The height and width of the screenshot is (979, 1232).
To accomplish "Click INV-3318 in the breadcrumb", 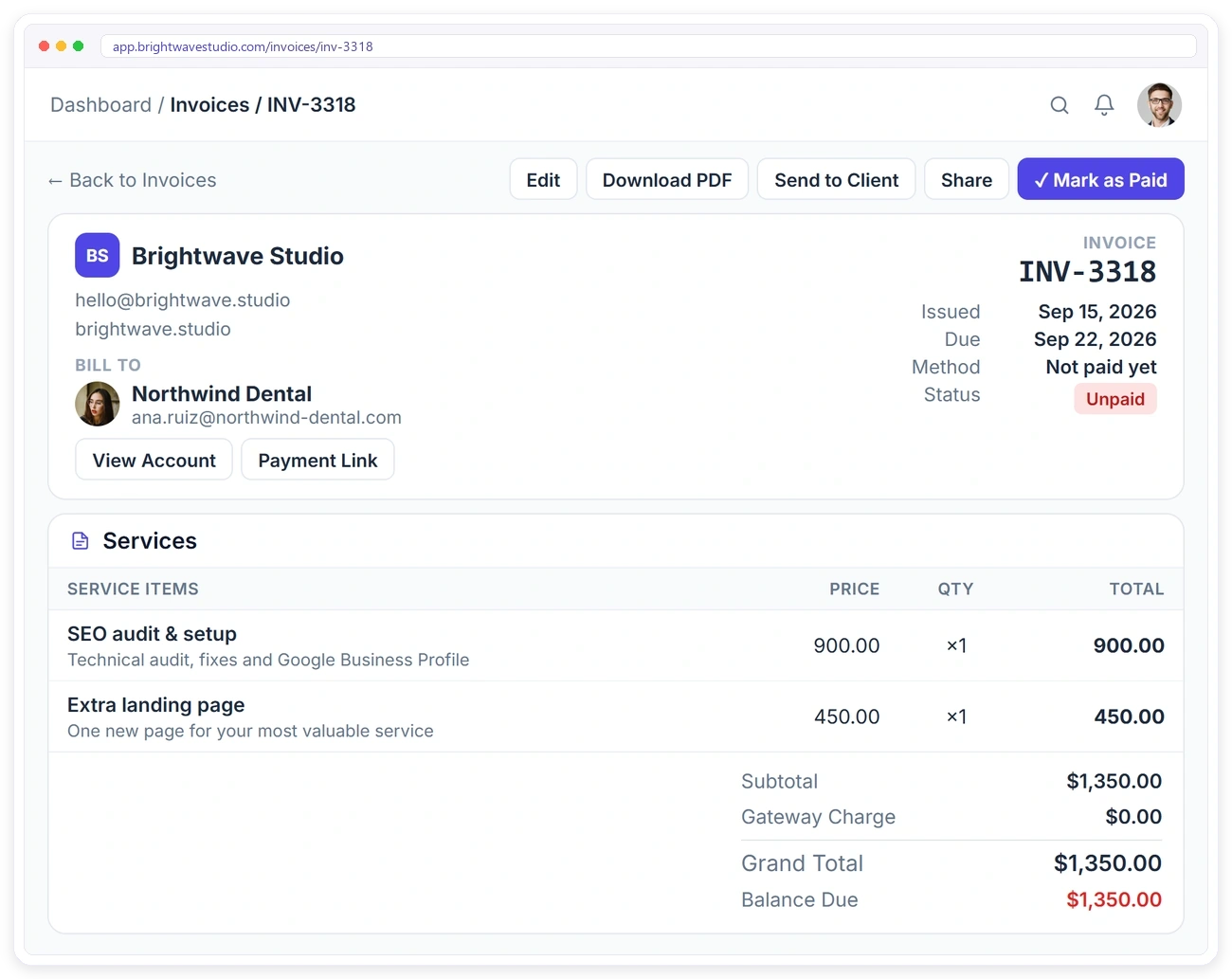I will tap(311, 105).
